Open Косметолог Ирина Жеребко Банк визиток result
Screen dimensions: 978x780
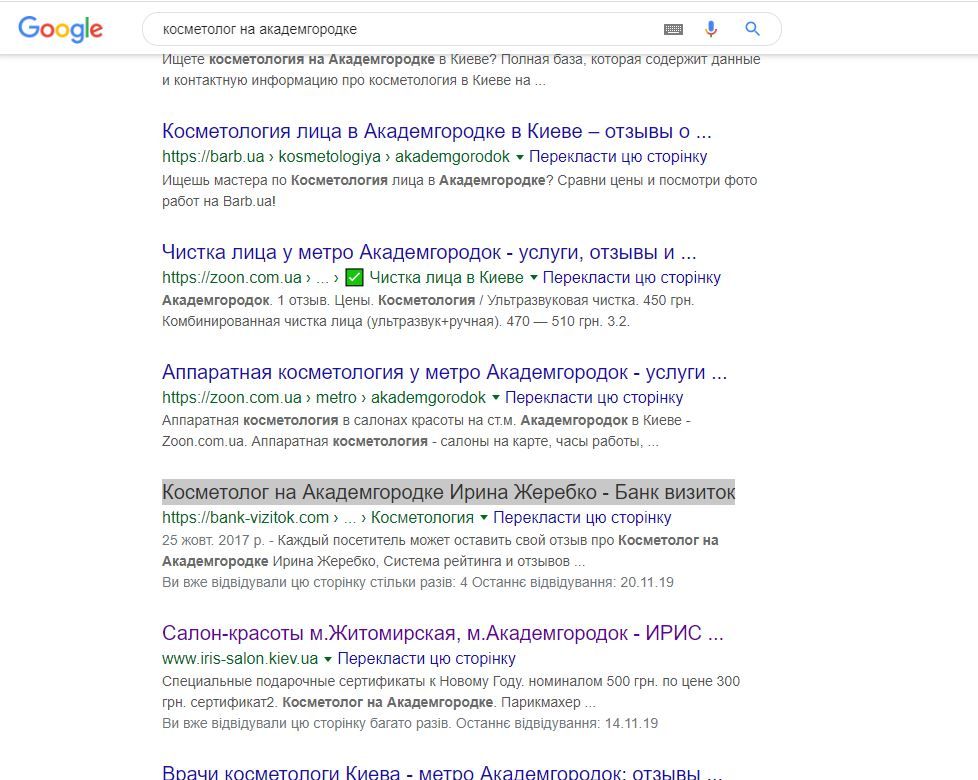click(448, 492)
